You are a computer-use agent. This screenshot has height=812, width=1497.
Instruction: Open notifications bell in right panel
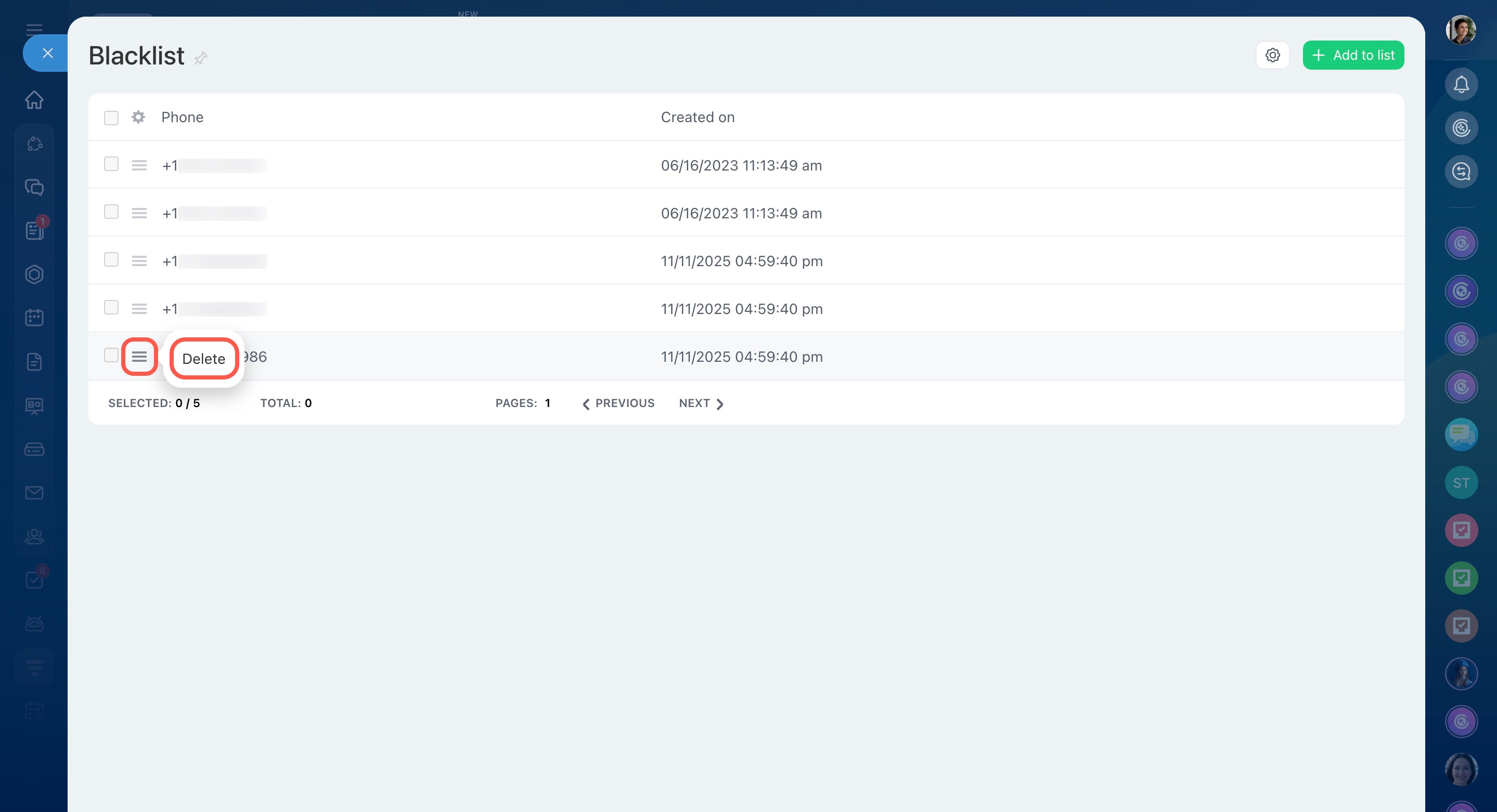[x=1461, y=85]
